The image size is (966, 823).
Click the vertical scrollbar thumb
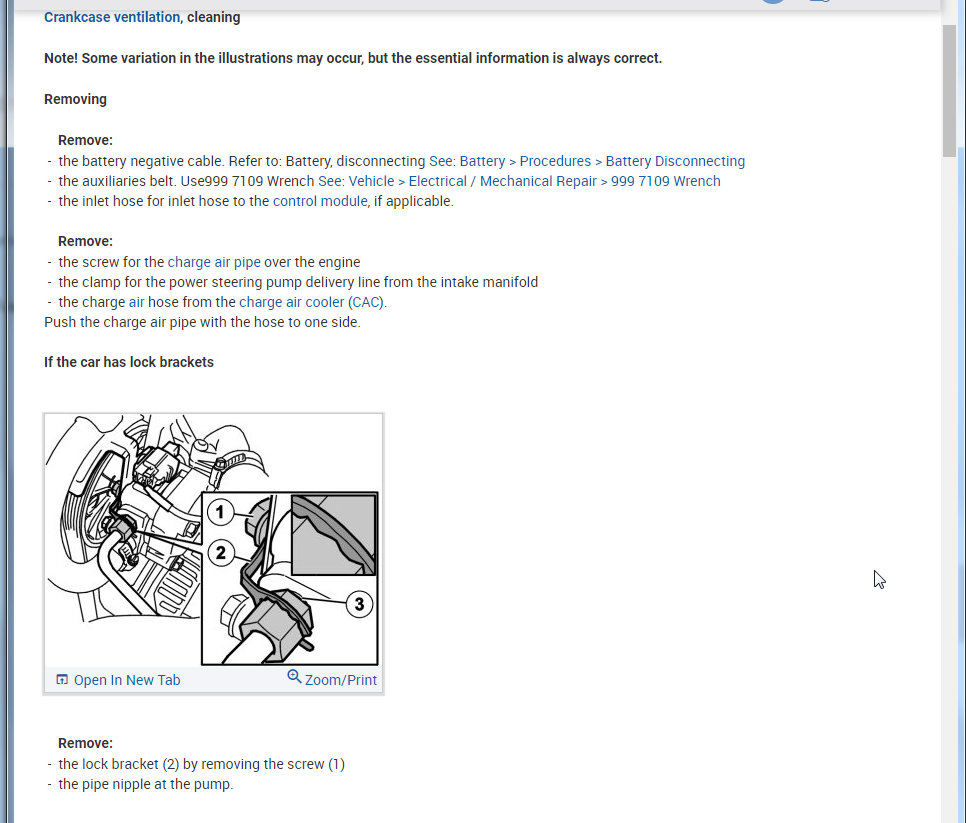point(949,91)
